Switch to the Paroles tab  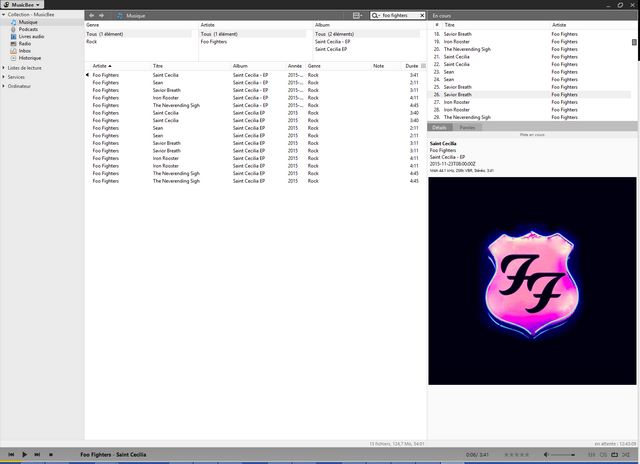[x=467, y=128]
